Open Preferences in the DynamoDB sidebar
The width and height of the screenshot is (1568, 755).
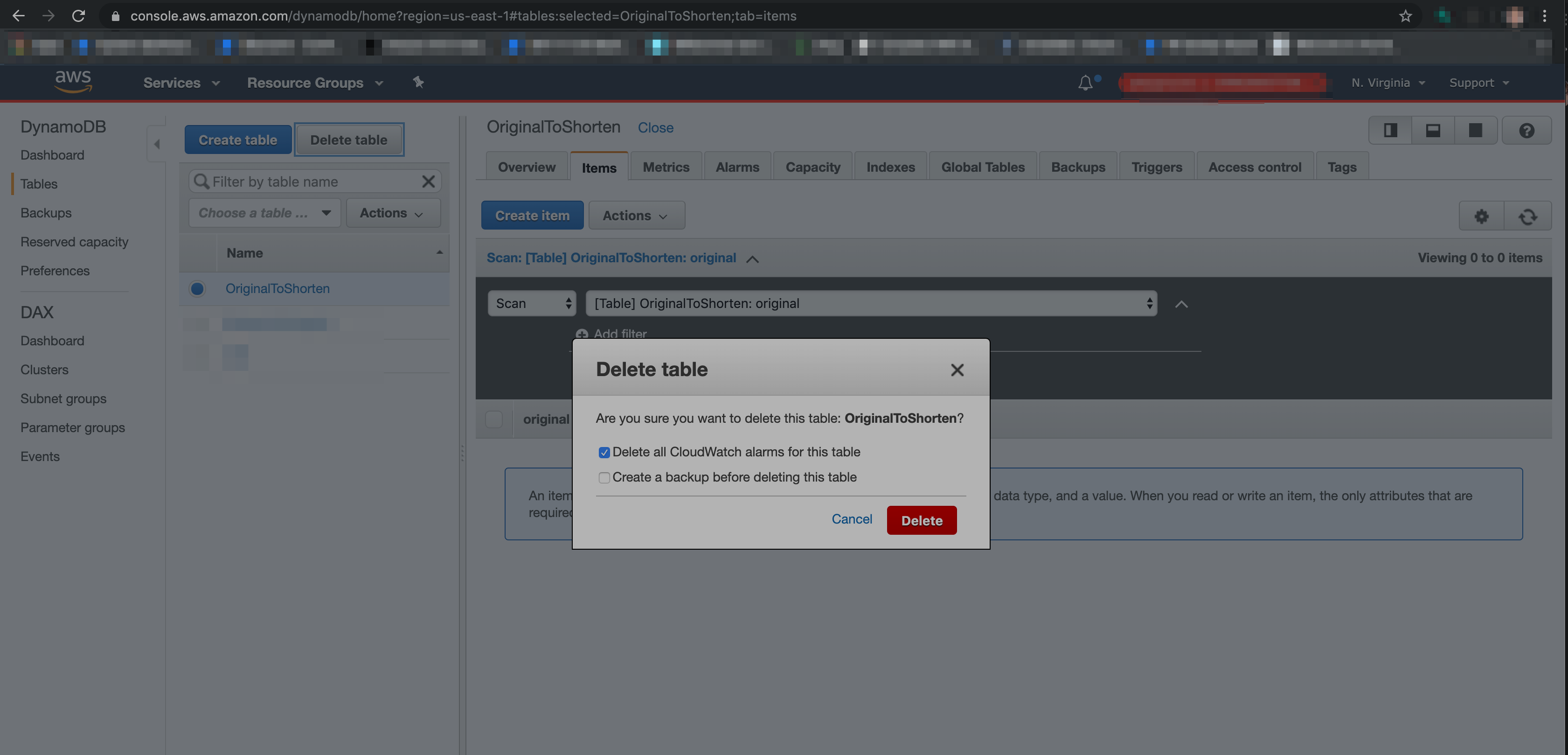[x=55, y=270]
